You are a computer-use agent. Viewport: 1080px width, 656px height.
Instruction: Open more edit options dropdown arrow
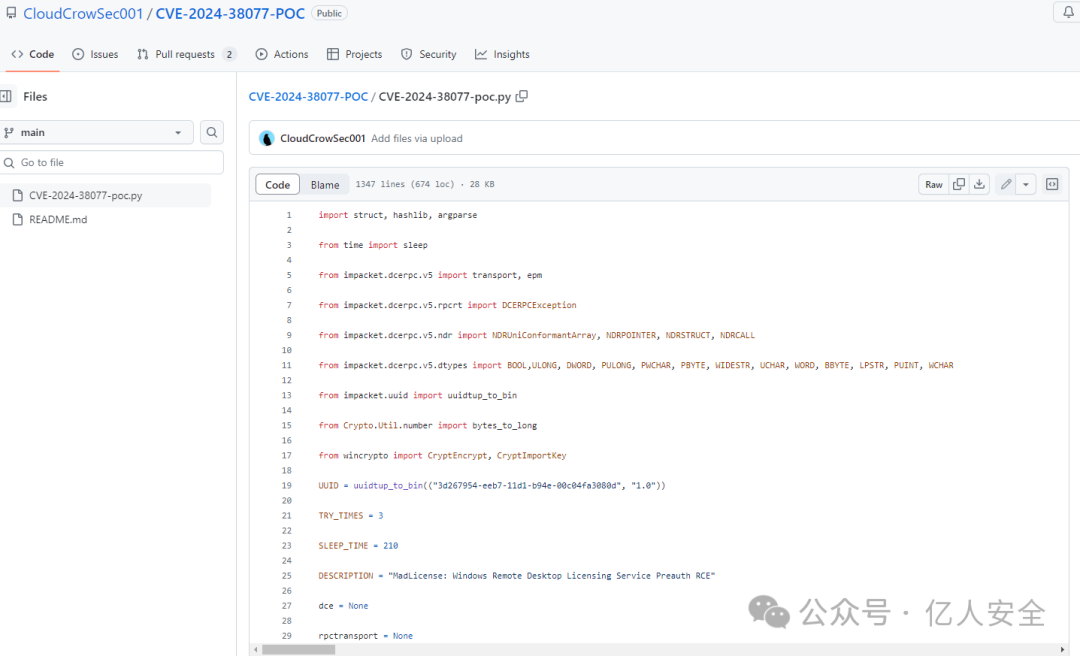coord(1026,184)
